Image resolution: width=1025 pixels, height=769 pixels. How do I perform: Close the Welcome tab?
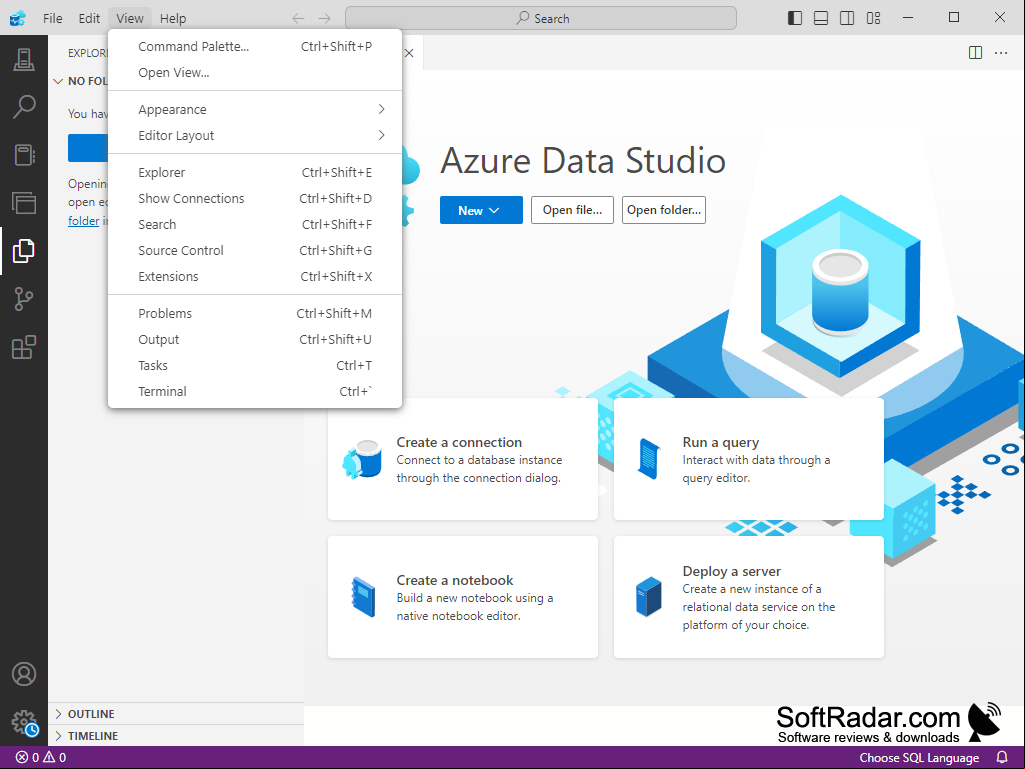tap(409, 53)
